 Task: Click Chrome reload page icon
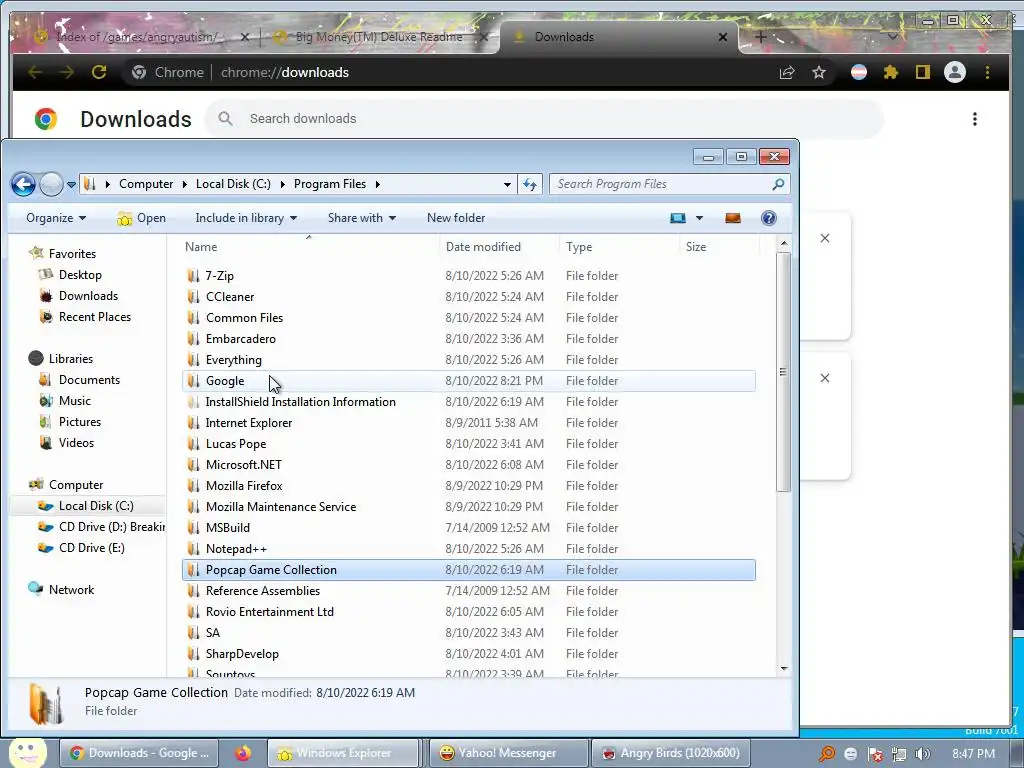[99, 72]
